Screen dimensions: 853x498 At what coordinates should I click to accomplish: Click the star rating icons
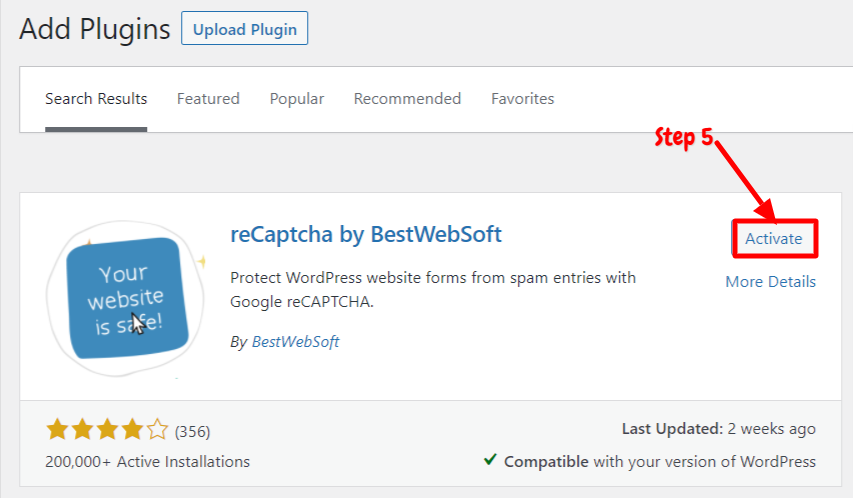coord(107,429)
